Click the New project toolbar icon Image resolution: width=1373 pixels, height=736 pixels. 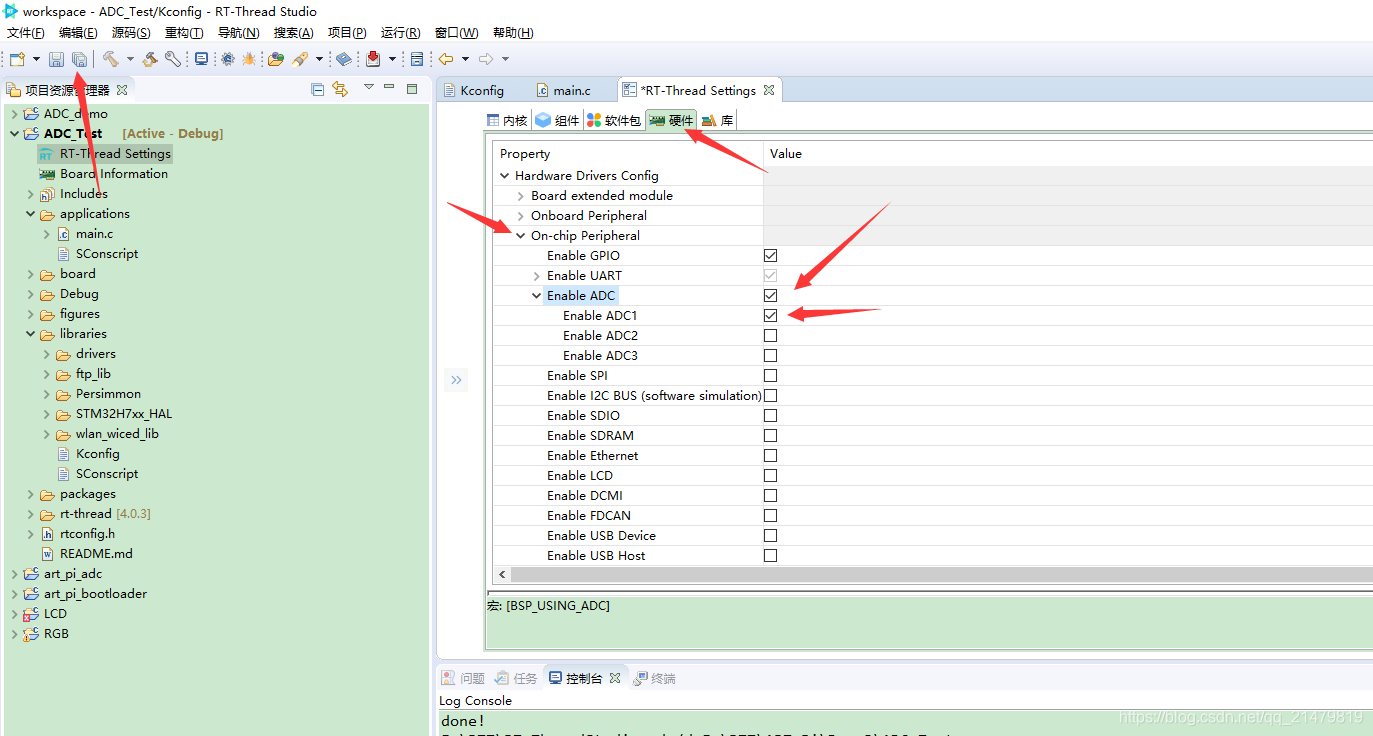[17, 59]
